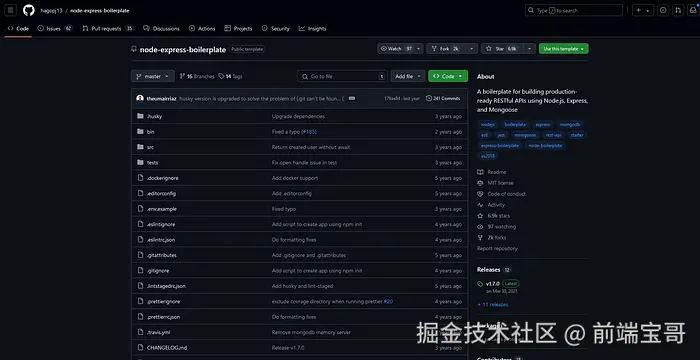700x360 pixels.
Task: Open theumairriaz author avatar
Action: click(140, 98)
